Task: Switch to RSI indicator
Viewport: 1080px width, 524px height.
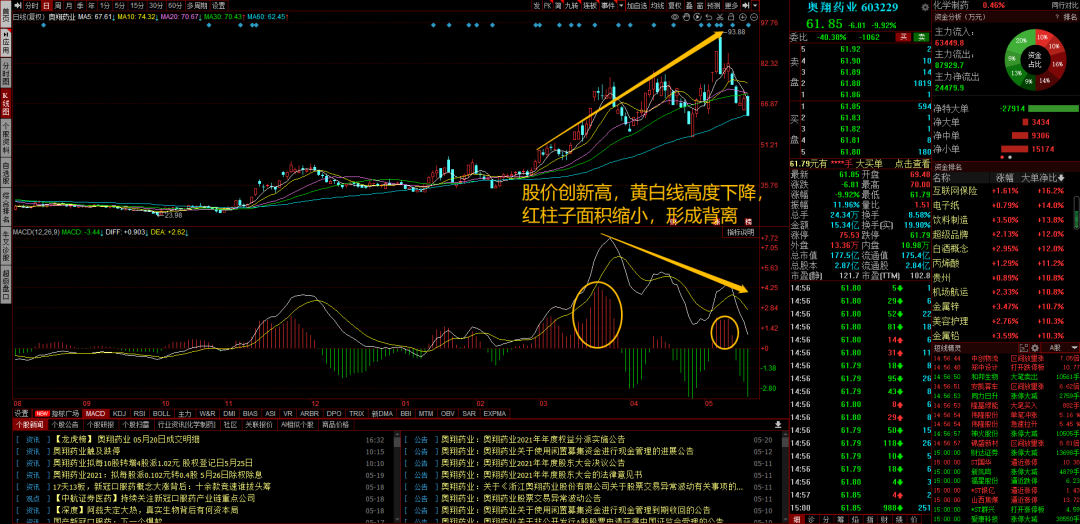Action: (140, 413)
